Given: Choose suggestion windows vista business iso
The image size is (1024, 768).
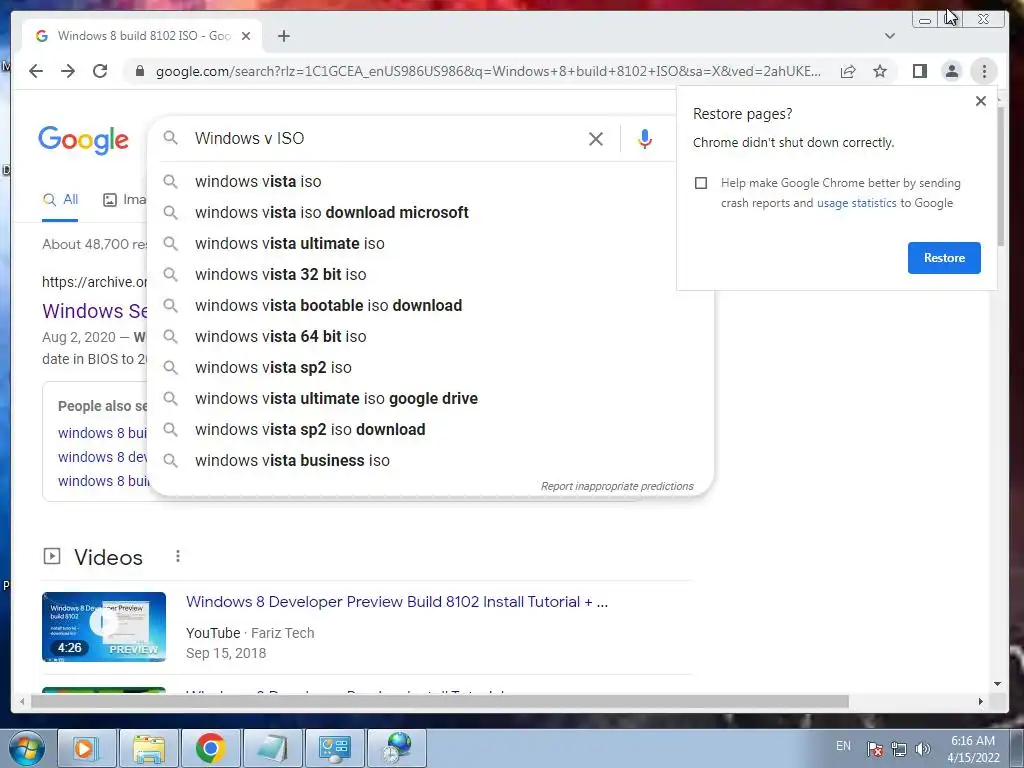Looking at the screenshot, I should click(431, 460).
